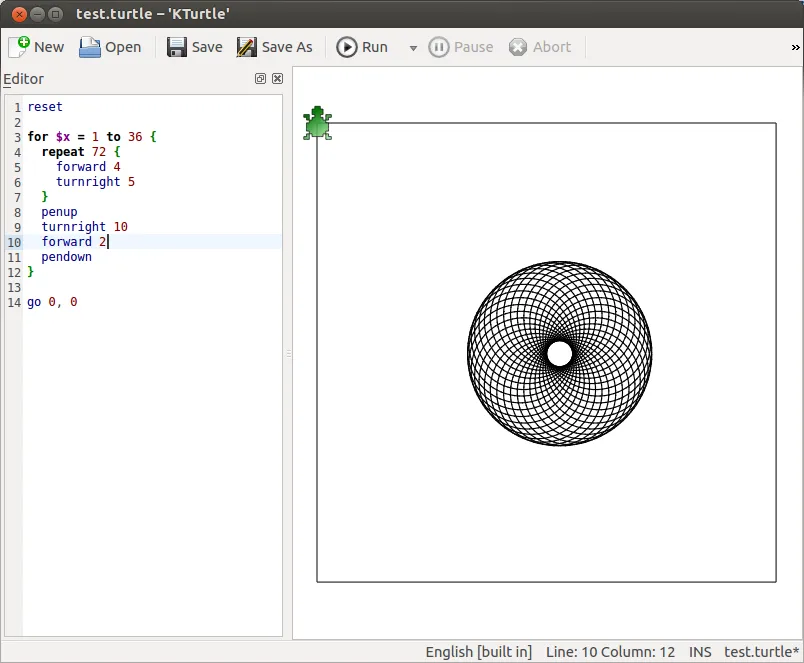Click the 'Open' toolbar label

(123, 47)
